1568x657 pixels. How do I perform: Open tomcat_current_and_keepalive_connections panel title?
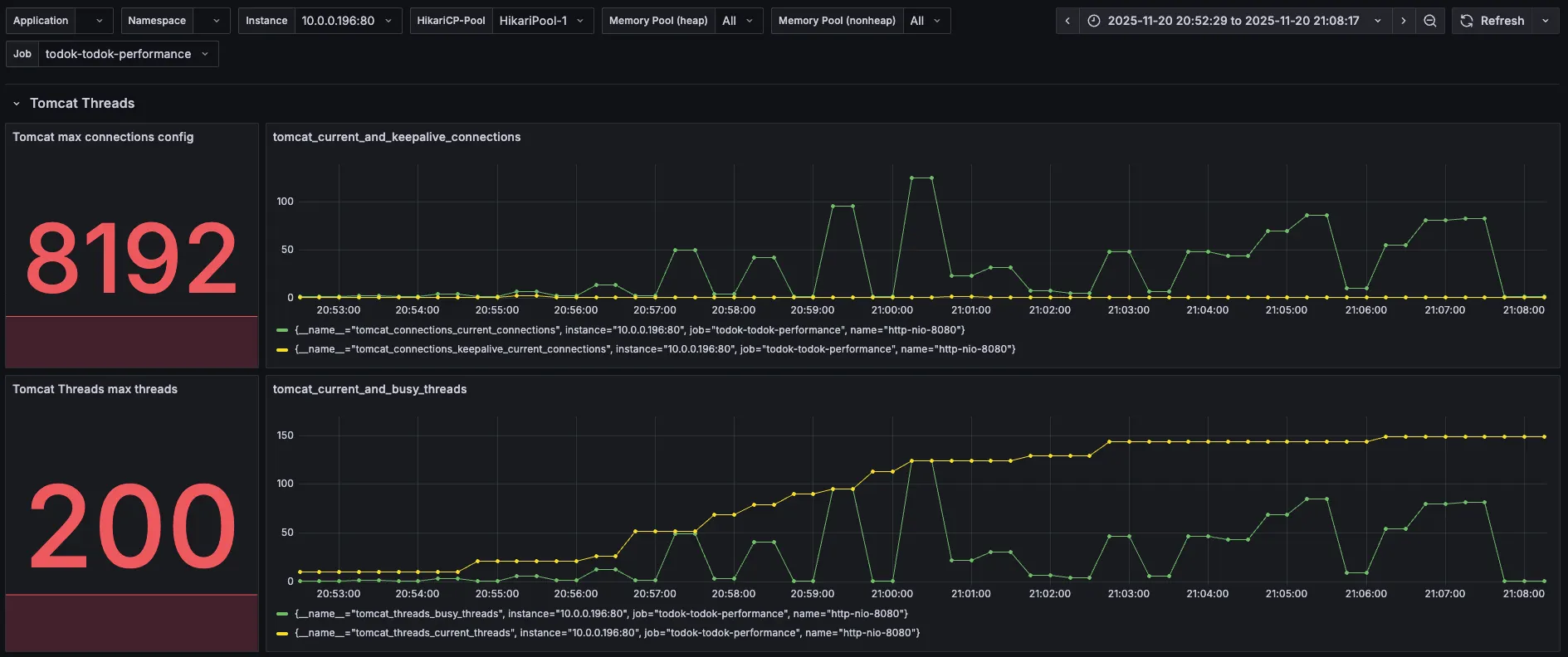point(397,137)
